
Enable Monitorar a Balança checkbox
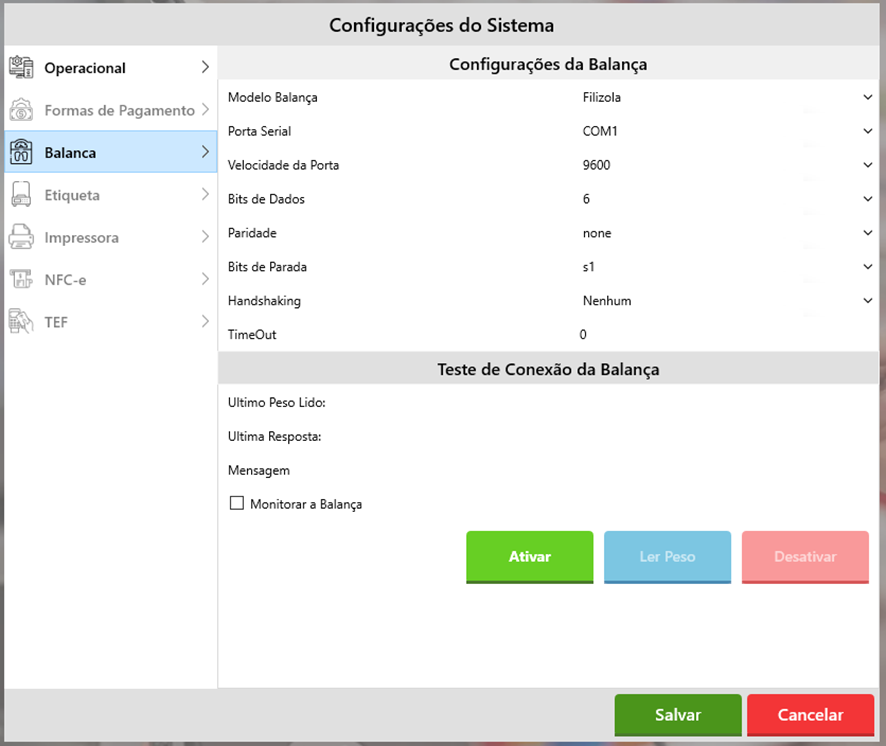[x=237, y=504]
